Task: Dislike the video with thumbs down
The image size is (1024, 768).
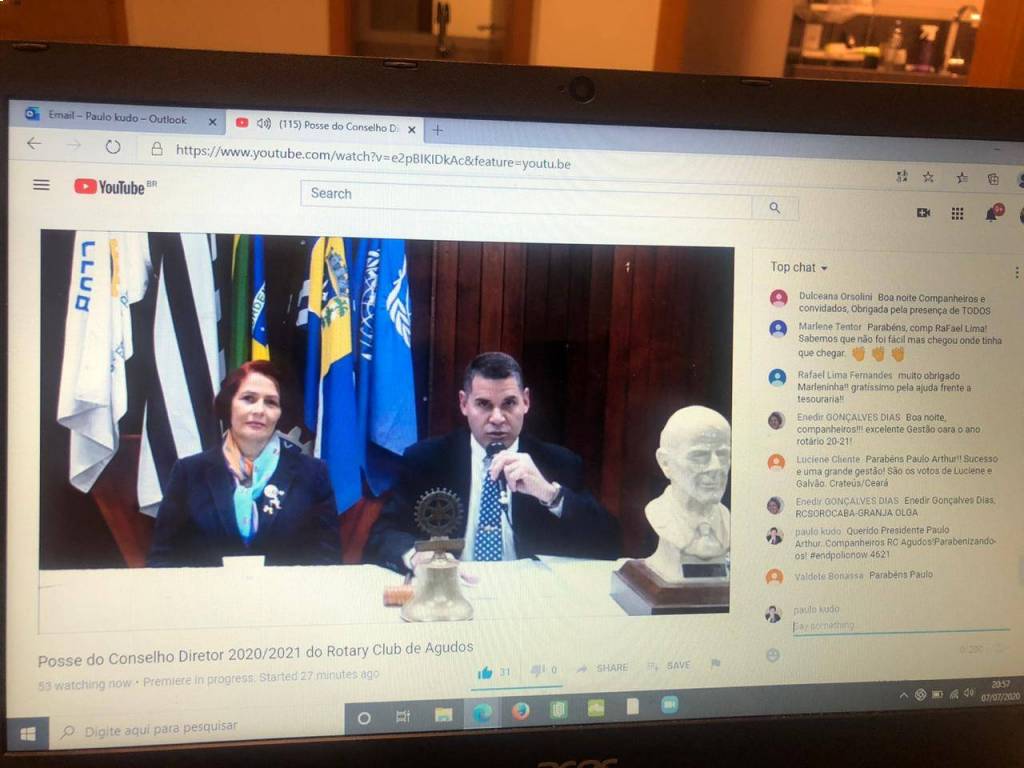Action: coord(537,670)
